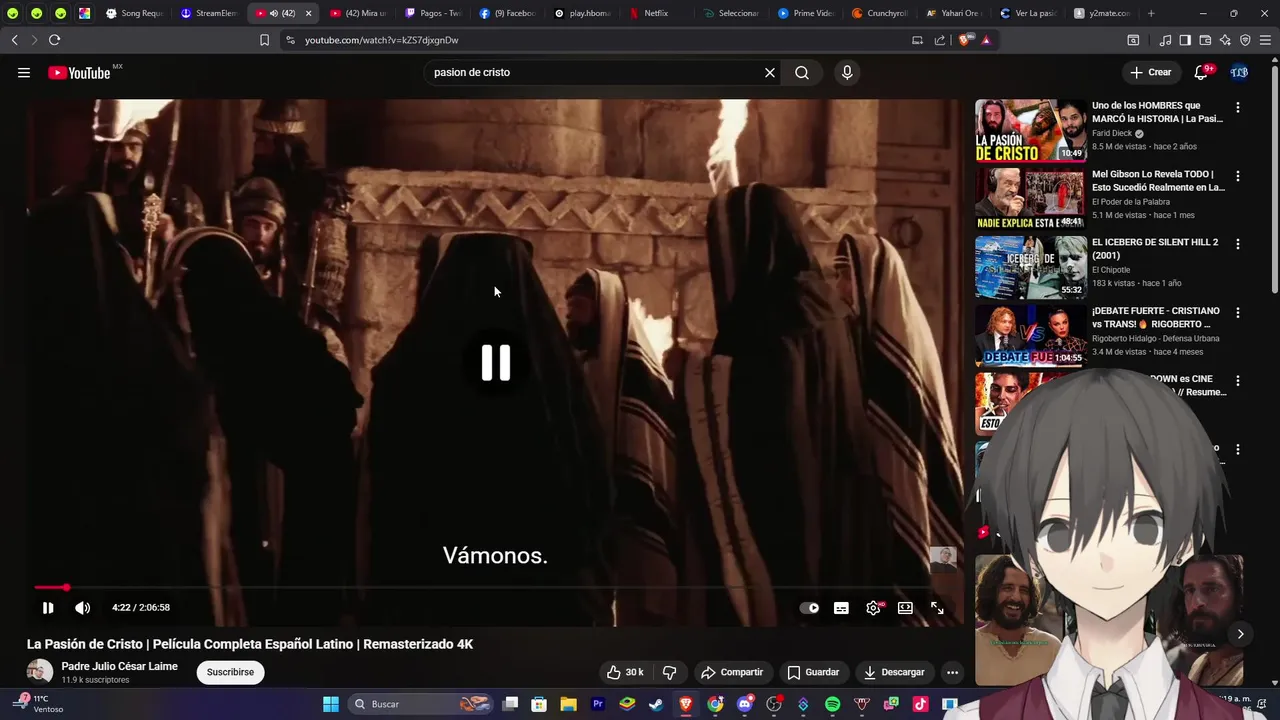Open options for Mel Gibson video
Viewport: 1280px width, 720px height.
pos(1237,175)
